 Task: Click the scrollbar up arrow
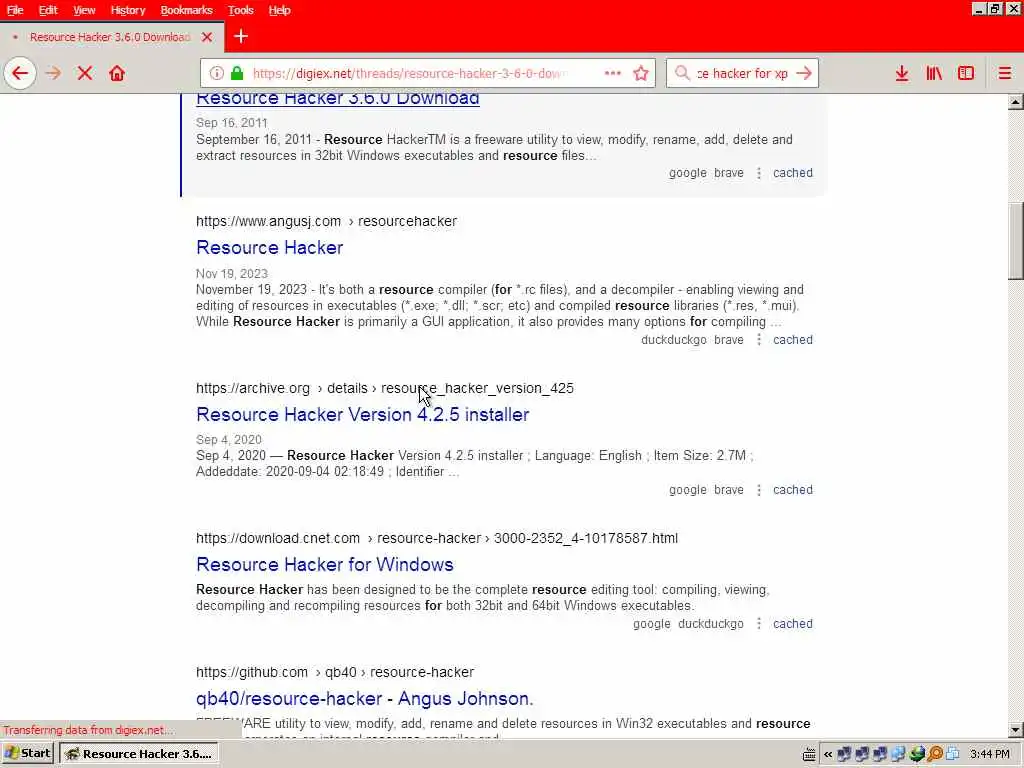click(1016, 102)
